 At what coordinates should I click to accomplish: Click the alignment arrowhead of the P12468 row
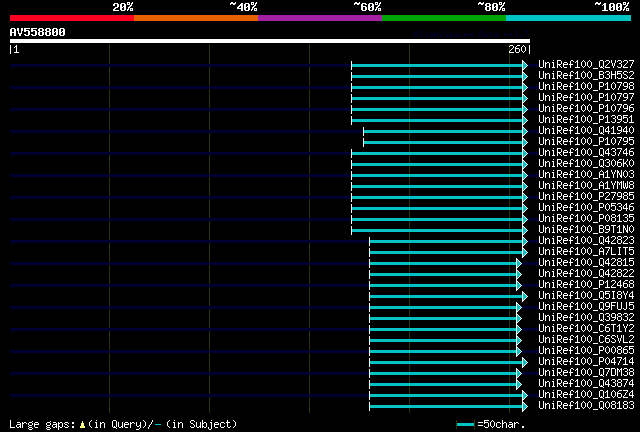pos(519,286)
